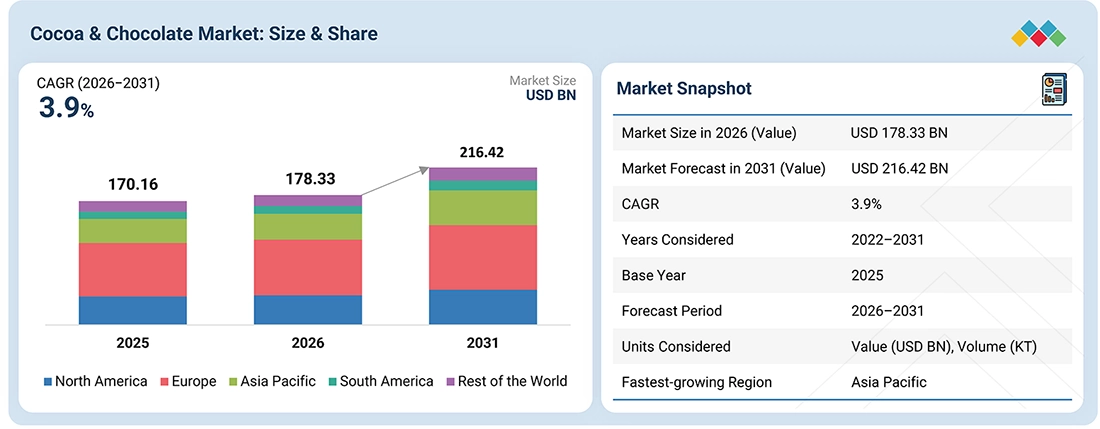
Task: Click the 'Cocoa & Chocolate Market: Size & Share' title
Action: [x=203, y=34]
